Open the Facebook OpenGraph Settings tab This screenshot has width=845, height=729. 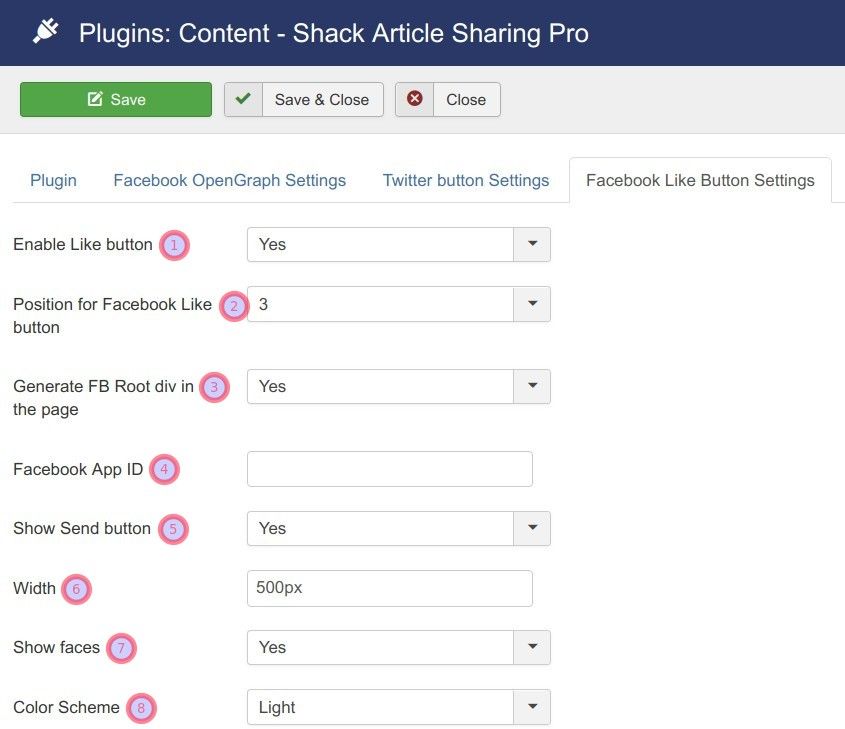(x=230, y=180)
